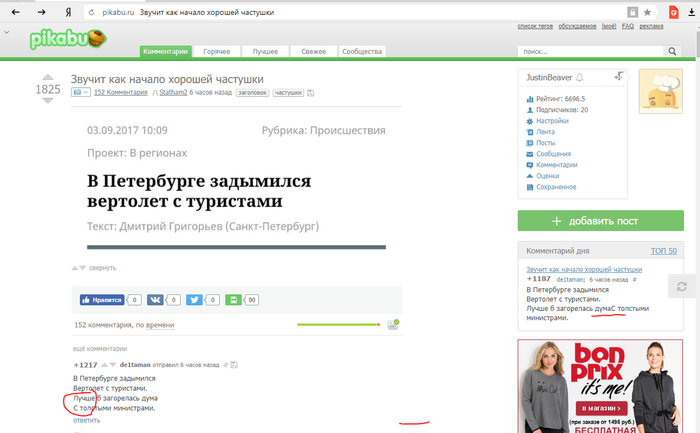Upvote de1taman's comment
The image size is (700, 433).
pos(105,364)
